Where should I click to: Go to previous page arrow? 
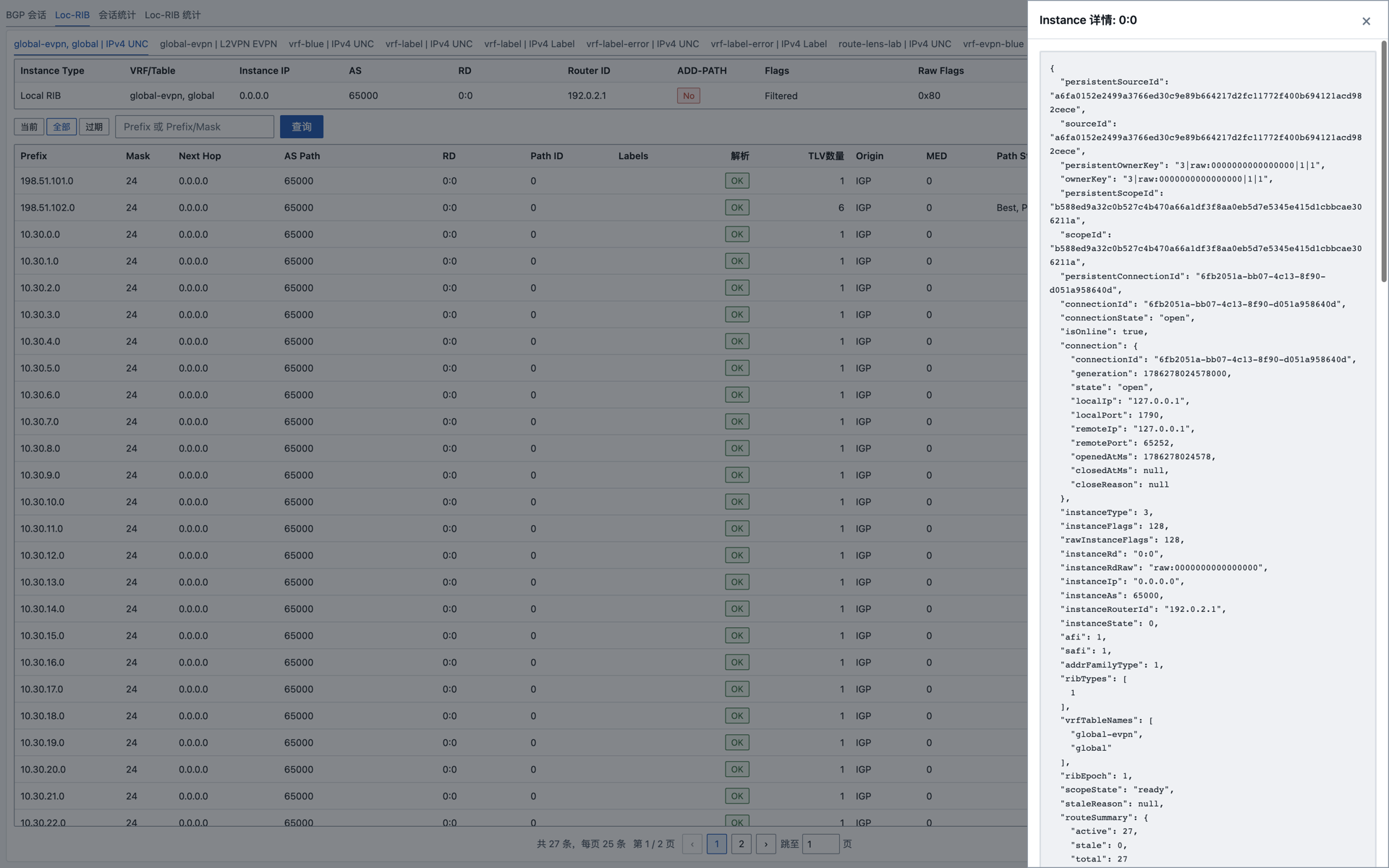(692, 844)
